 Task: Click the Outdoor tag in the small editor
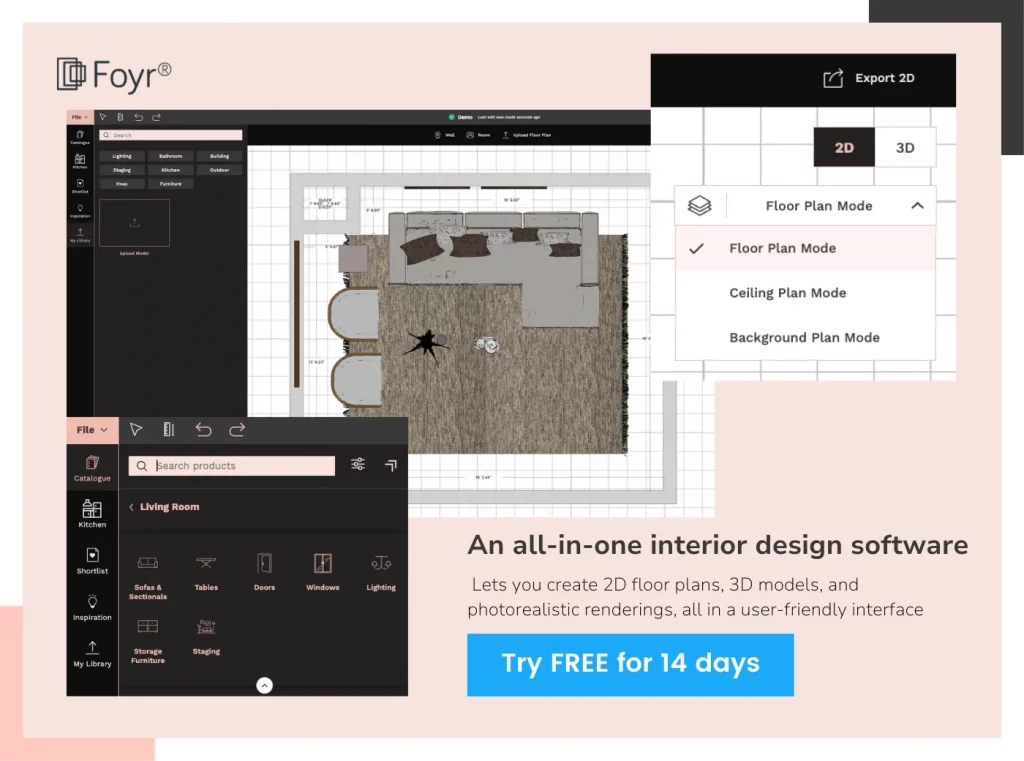(219, 170)
